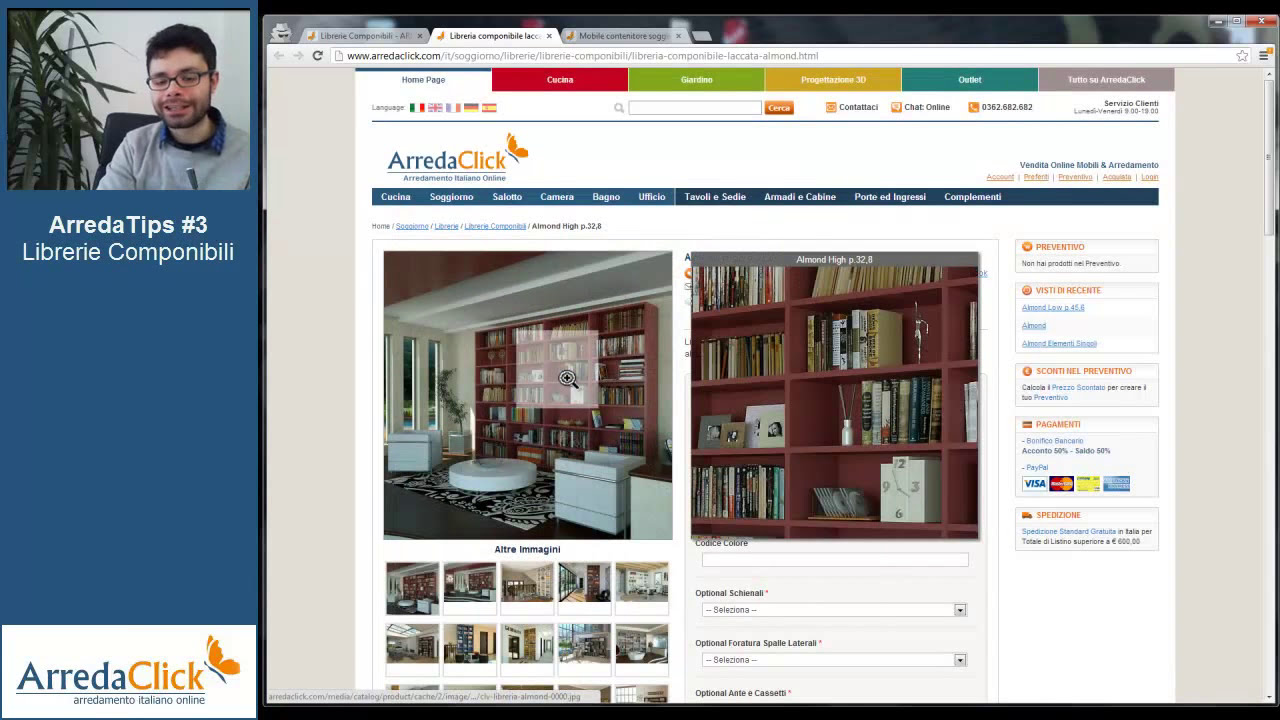Select the German flag language
The image size is (1280, 720).
point(471,107)
